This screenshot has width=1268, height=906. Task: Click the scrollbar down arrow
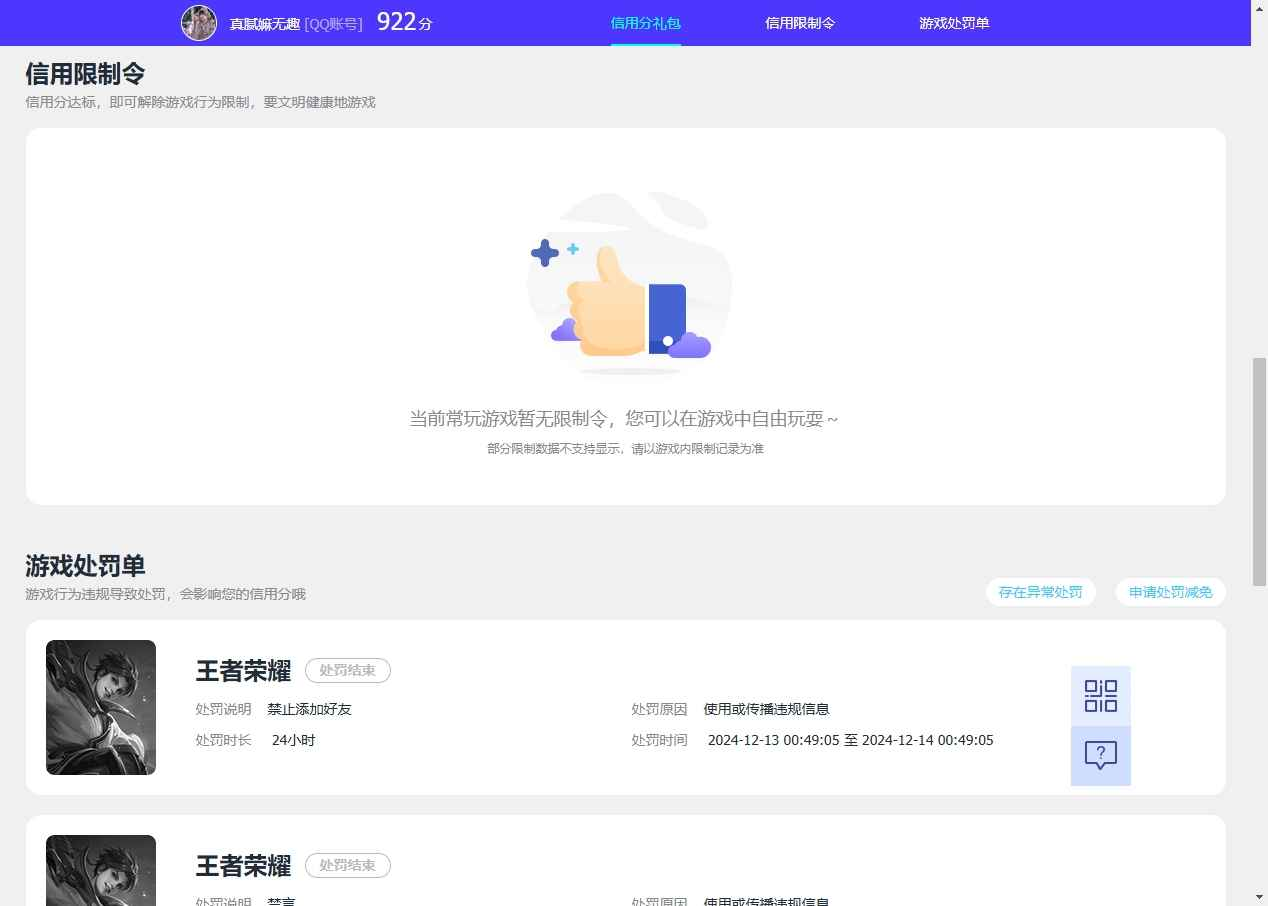(x=1259, y=897)
